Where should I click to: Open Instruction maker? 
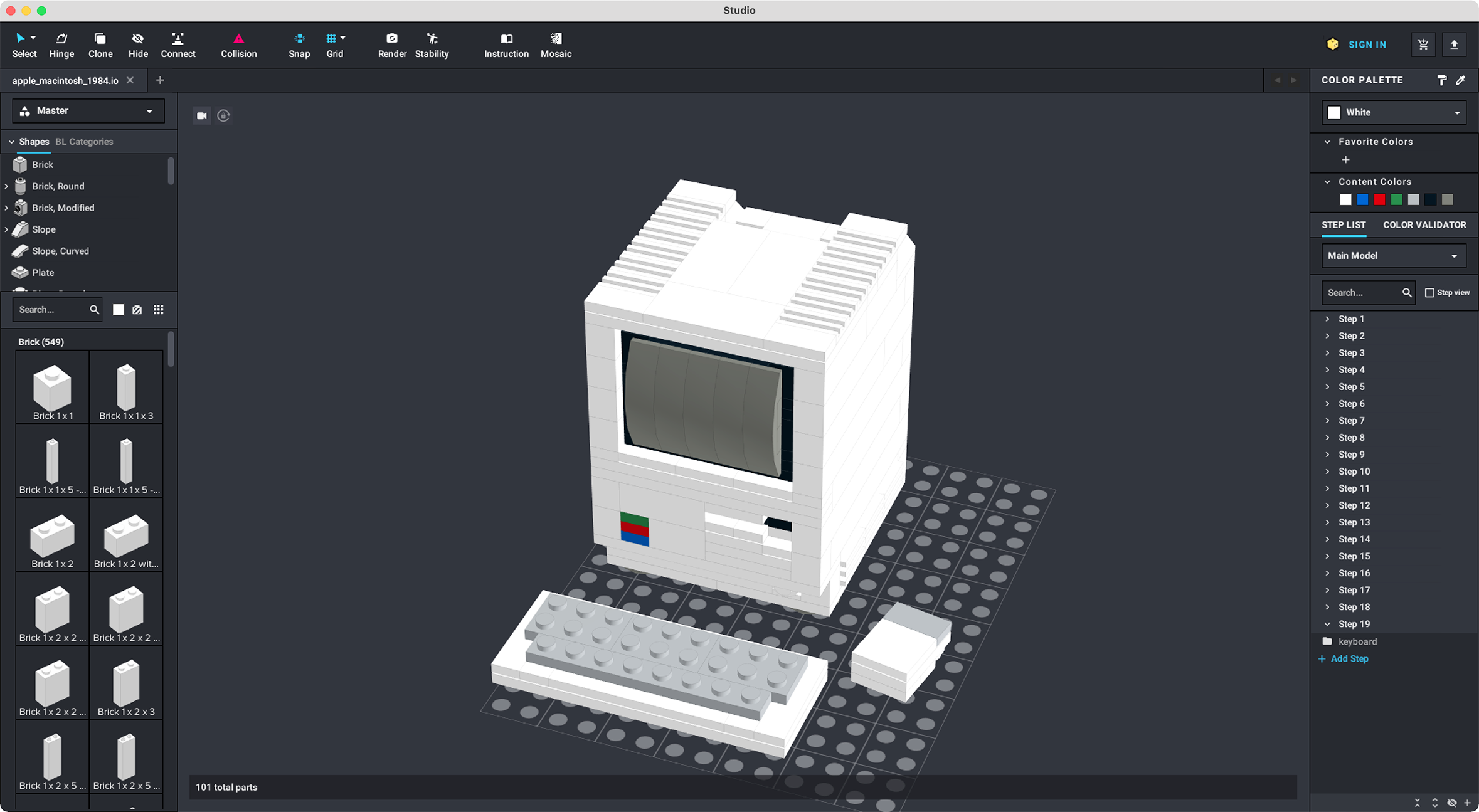coord(506,45)
